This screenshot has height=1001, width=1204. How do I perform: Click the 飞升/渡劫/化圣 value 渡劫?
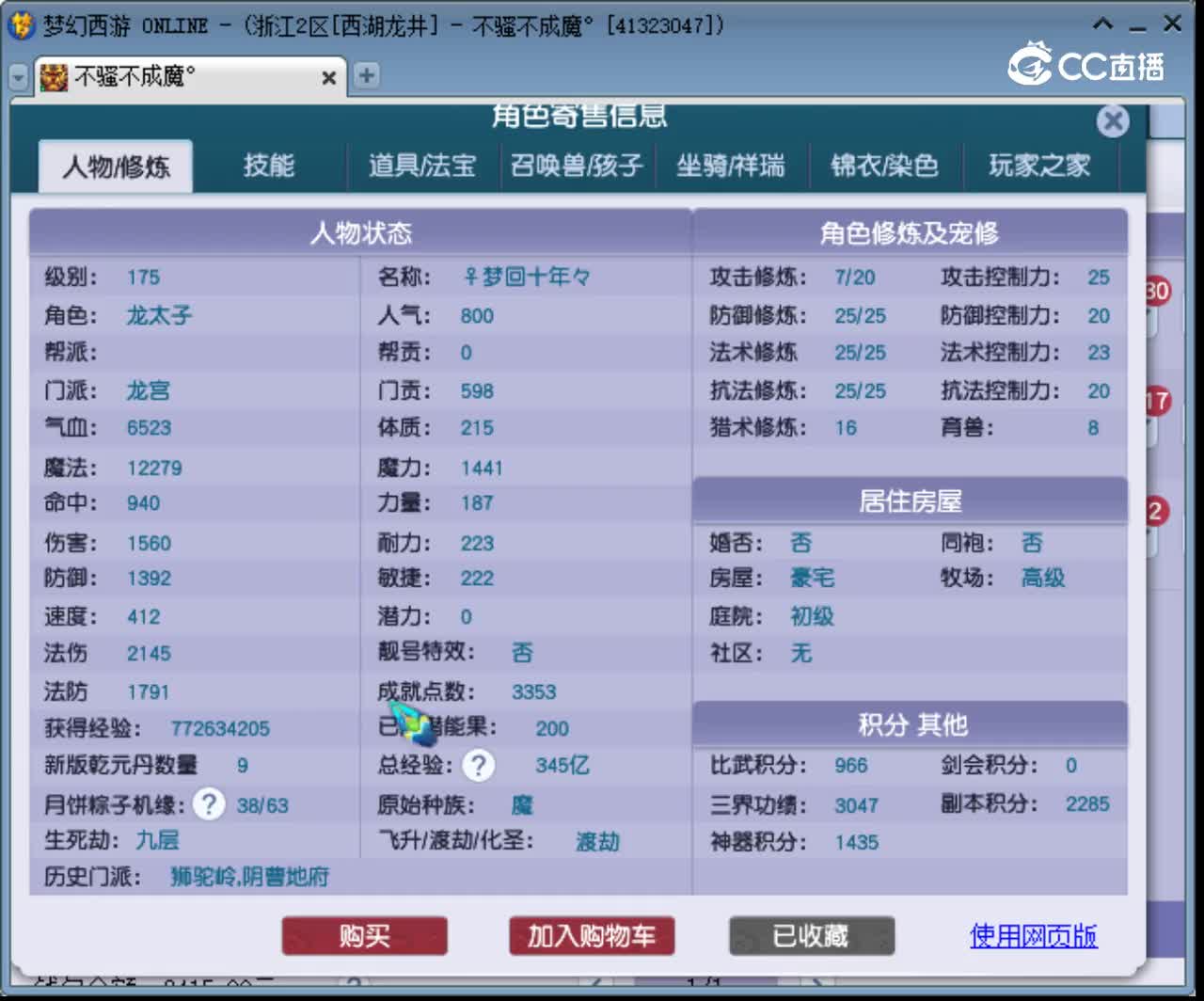point(597,841)
